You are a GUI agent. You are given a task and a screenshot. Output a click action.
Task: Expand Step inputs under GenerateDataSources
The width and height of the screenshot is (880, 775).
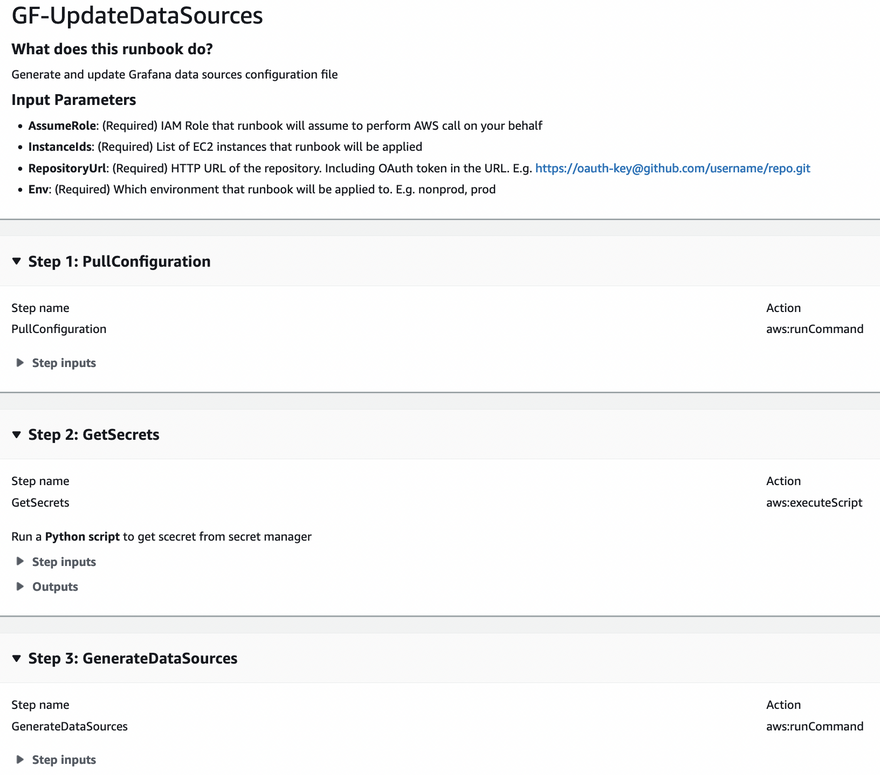point(63,760)
